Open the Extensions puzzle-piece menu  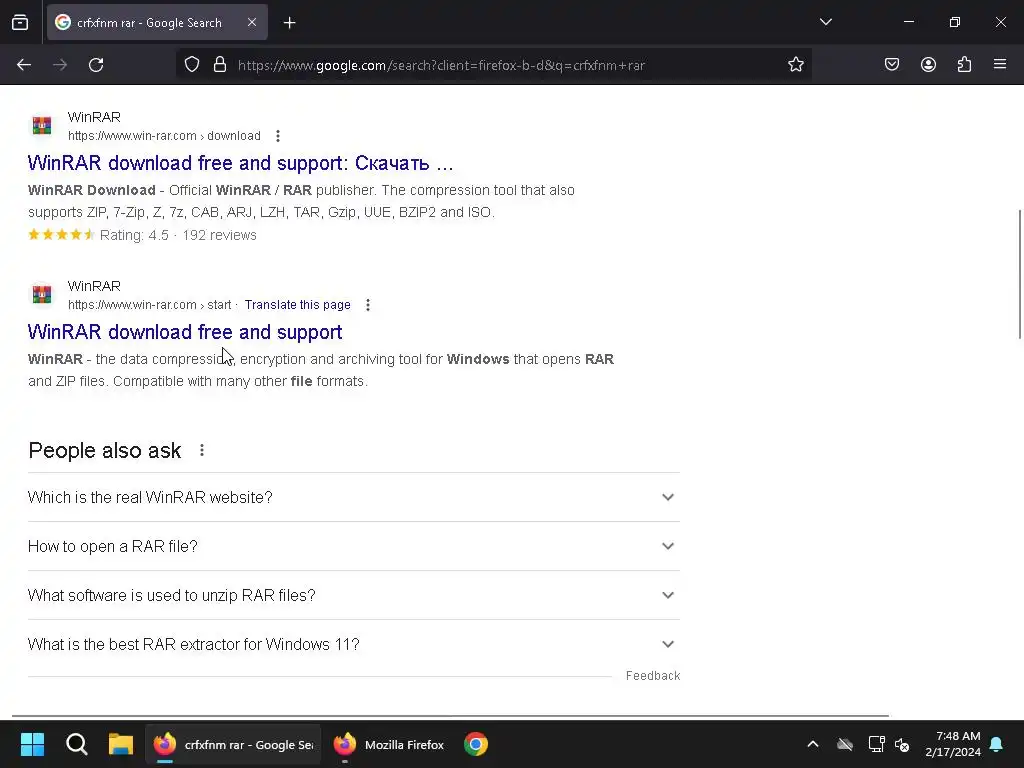point(964,65)
